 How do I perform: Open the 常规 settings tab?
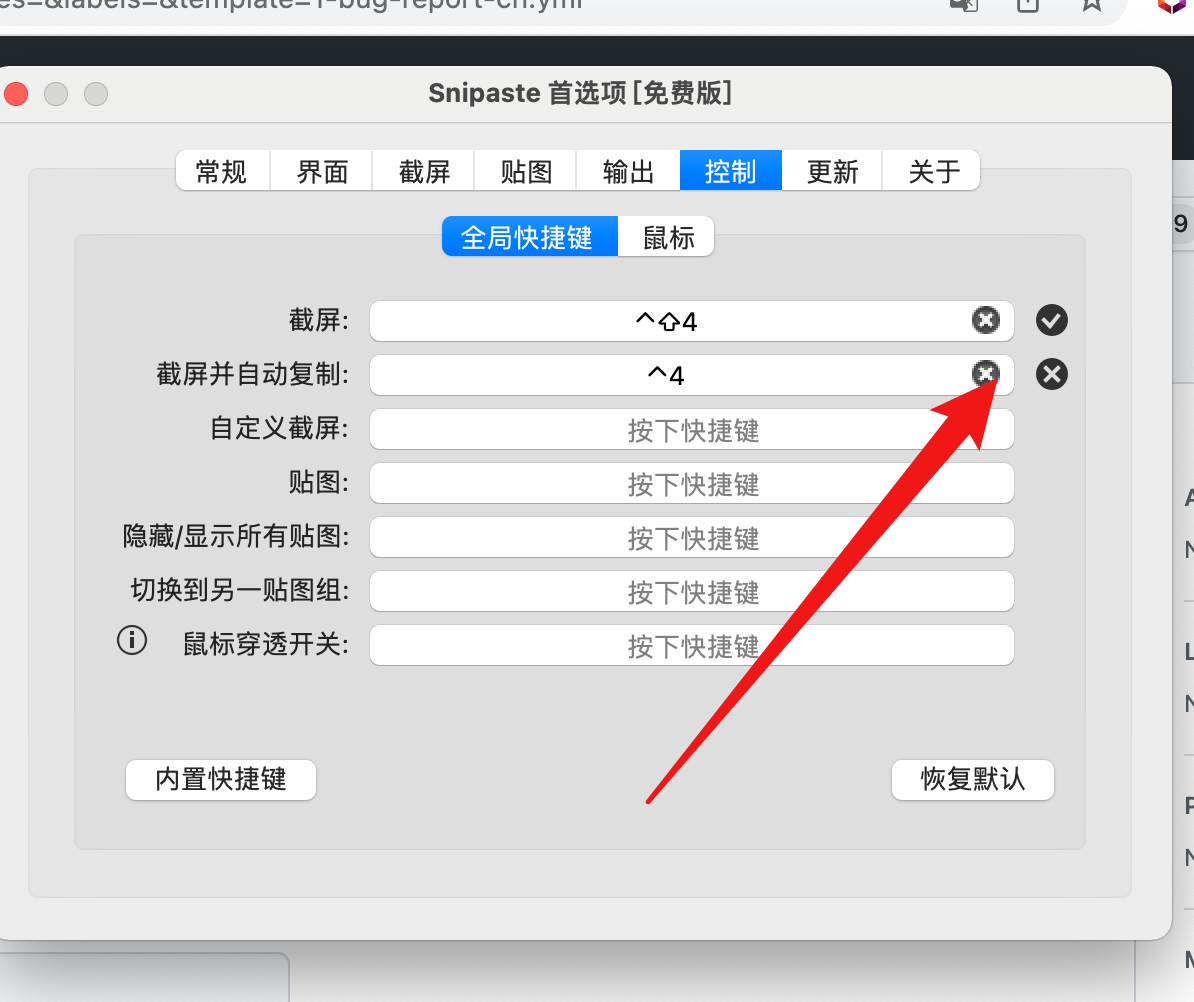point(222,171)
